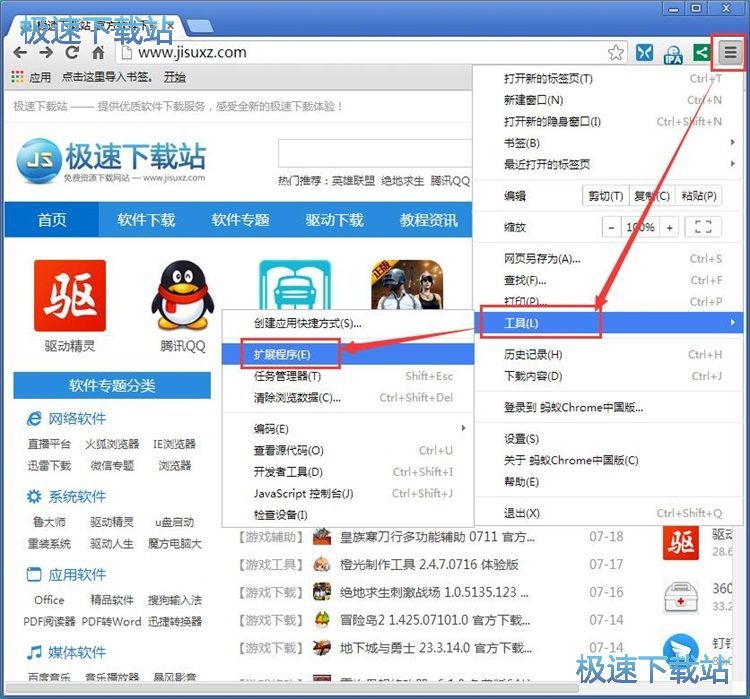Open the apps grid shortcut
The width and height of the screenshot is (750, 699).
17,77
